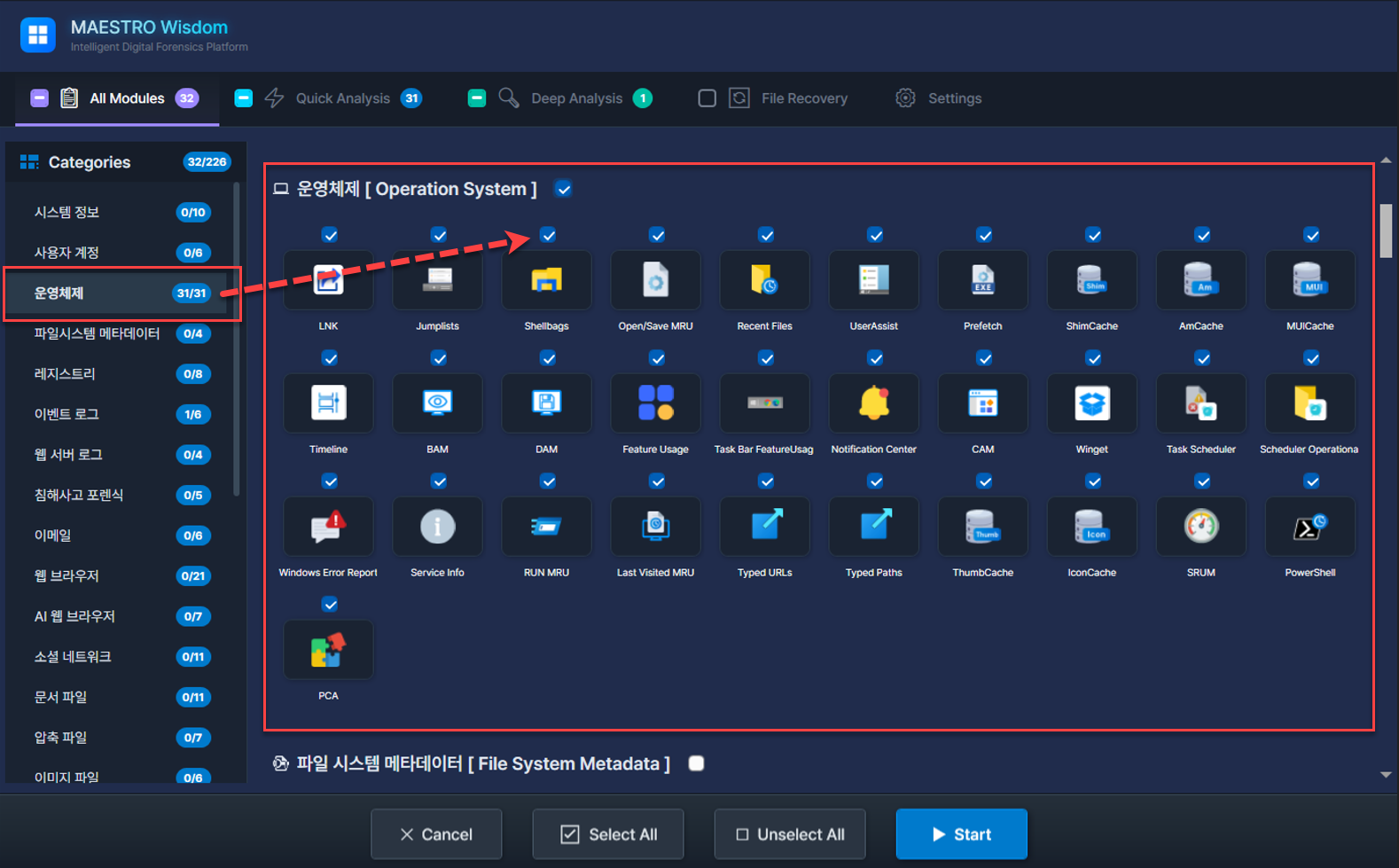Select the Prefetch module icon

(x=982, y=280)
